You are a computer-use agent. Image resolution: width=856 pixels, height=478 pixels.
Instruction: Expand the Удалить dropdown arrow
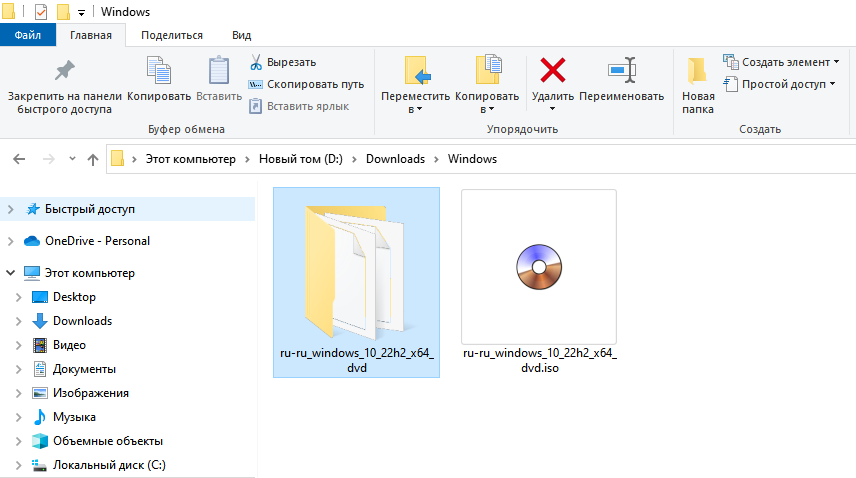(x=552, y=109)
